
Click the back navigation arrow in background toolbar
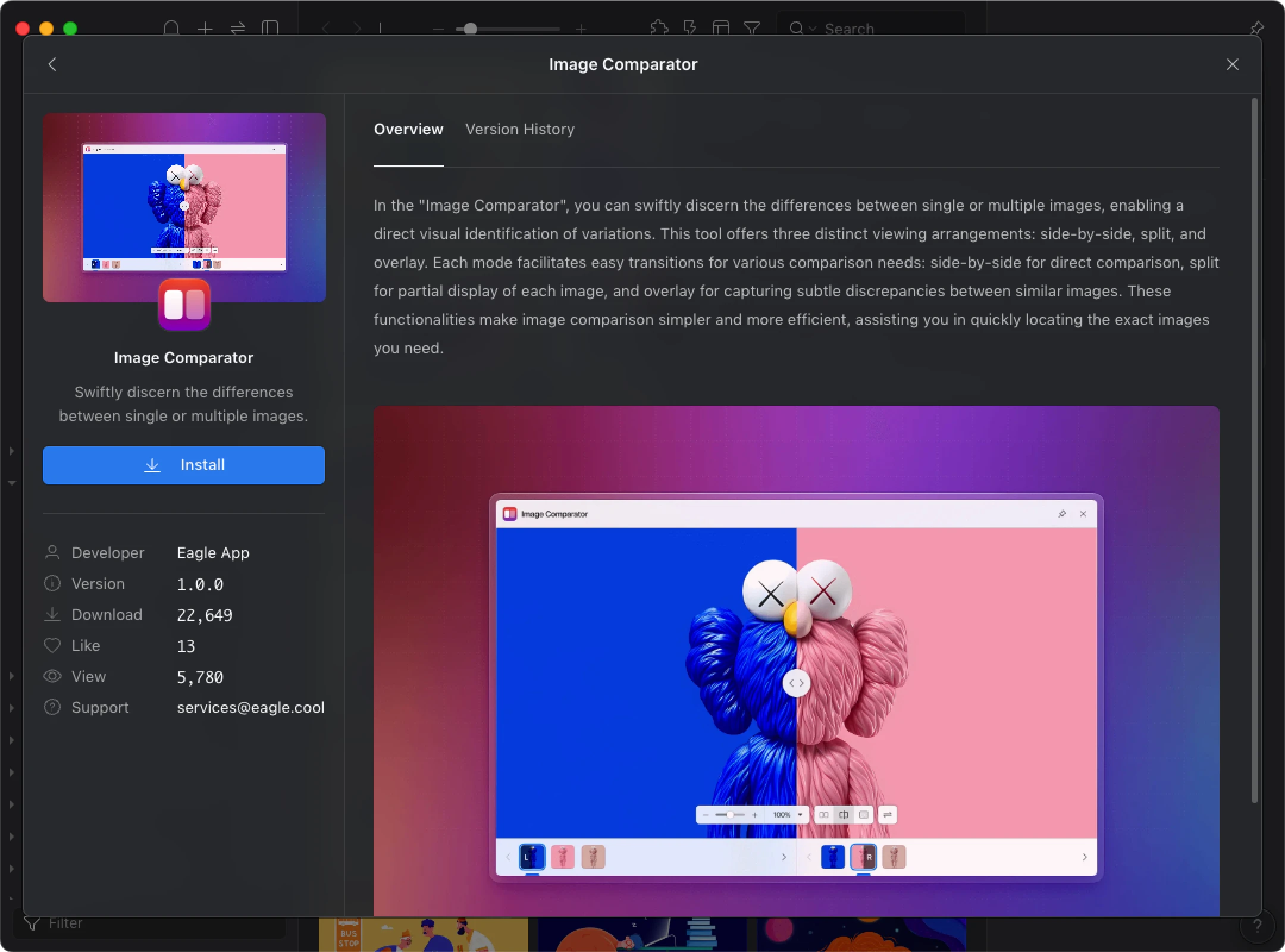pos(325,28)
